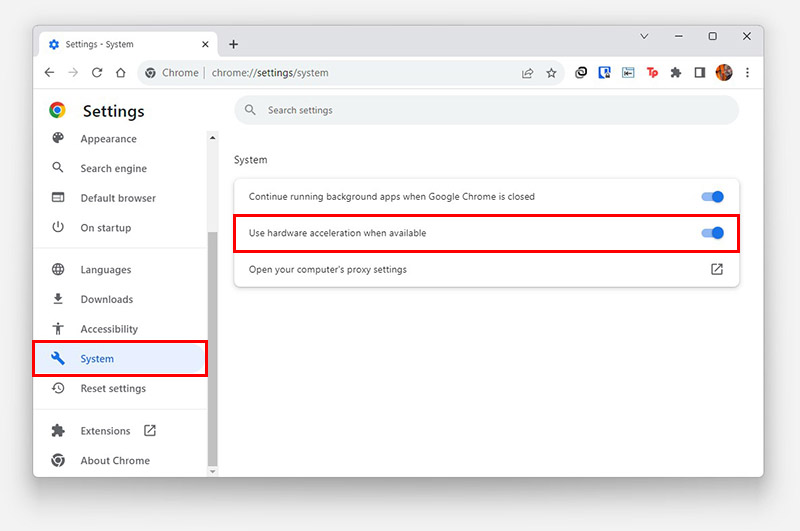Click the sidebar scroll down arrow
800x531 pixels.
tap(213, 472)
